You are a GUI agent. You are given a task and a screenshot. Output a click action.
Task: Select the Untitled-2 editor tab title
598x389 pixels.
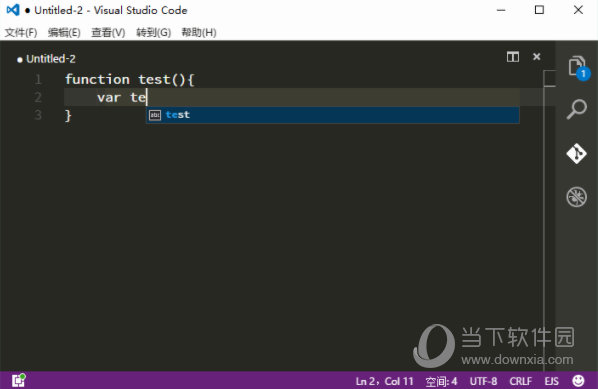(51, 59)
